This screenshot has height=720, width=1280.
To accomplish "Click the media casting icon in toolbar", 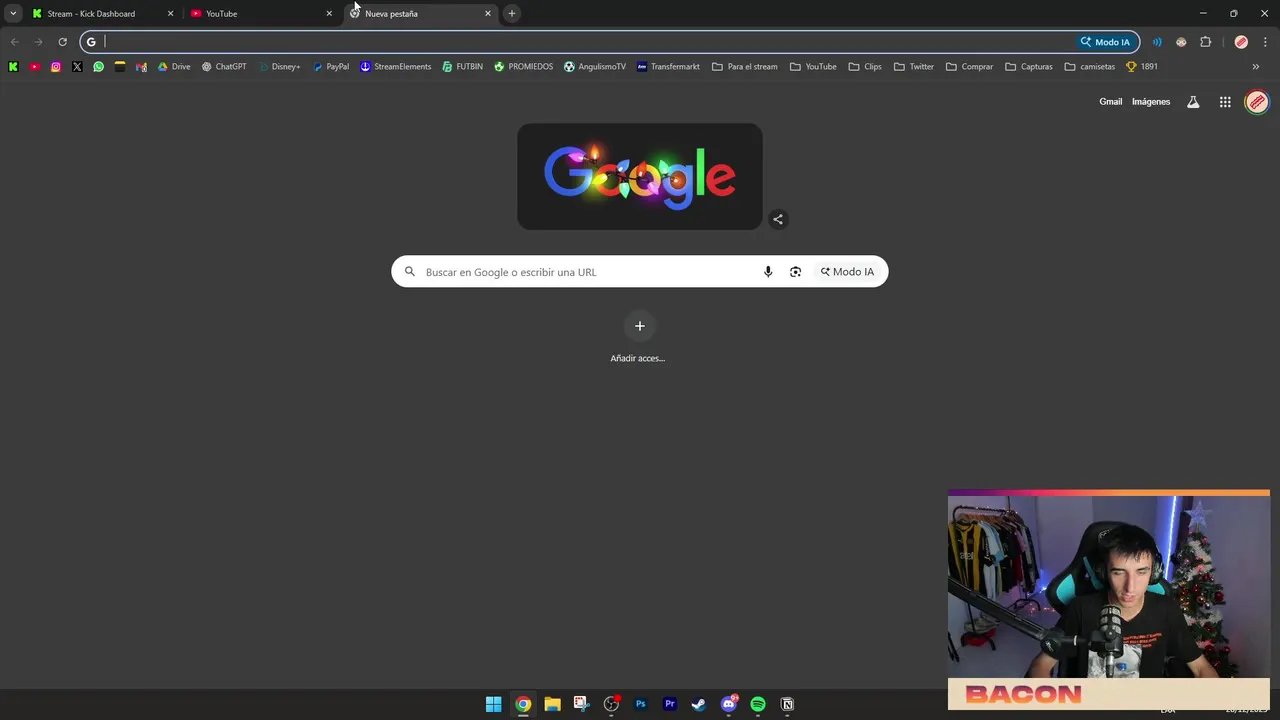I will coord(1157,42).
